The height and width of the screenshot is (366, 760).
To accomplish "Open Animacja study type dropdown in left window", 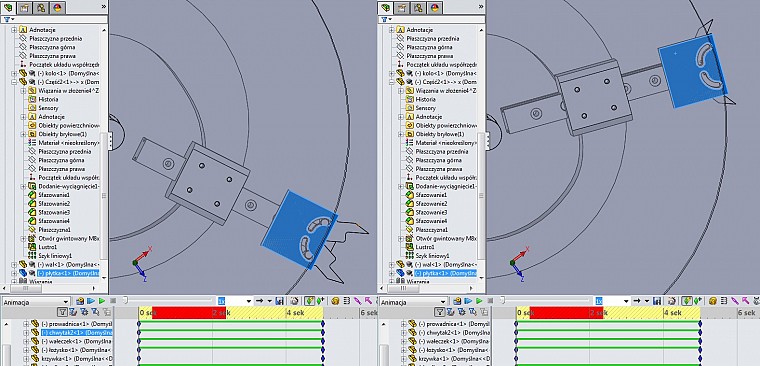I will tap(65, 302).
